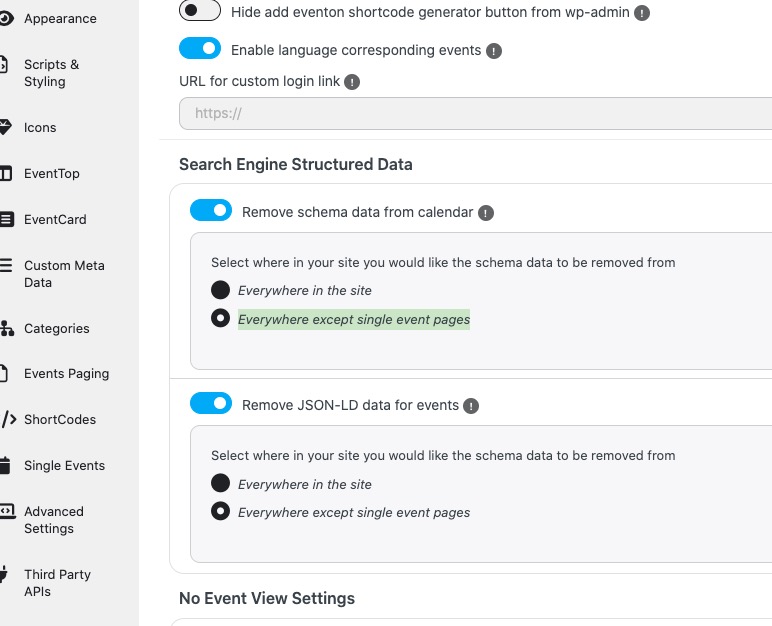Select Everywhere in the site for JSON-LD
The image size is (772, 626).
pos(220,484)
